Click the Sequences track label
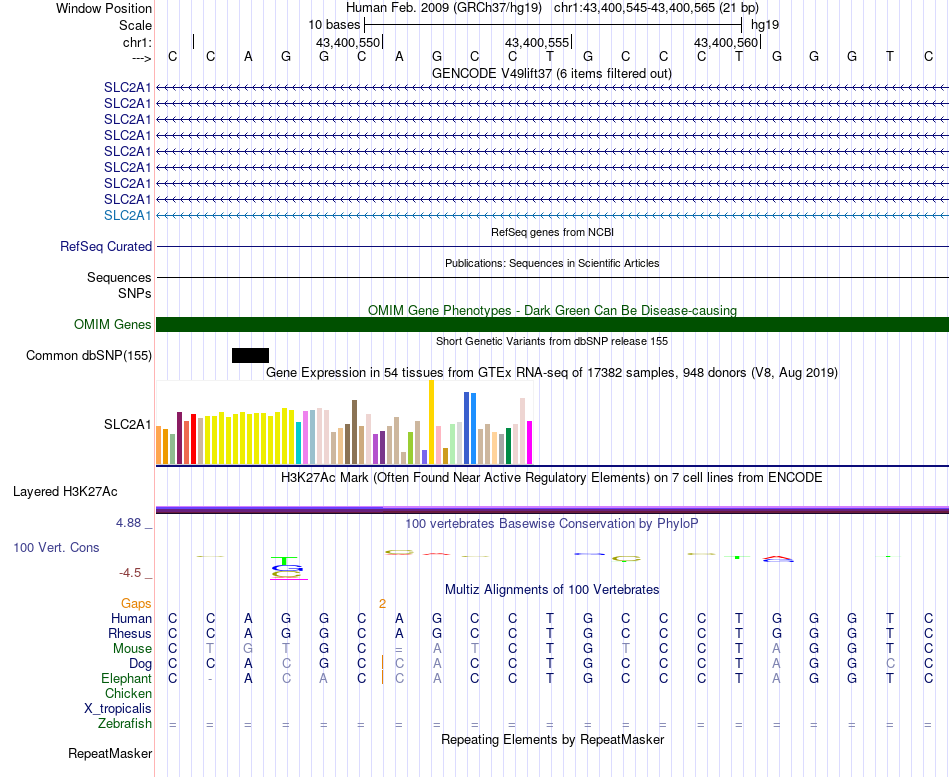This screenshot has height=777, width=950. click(119, 278)
